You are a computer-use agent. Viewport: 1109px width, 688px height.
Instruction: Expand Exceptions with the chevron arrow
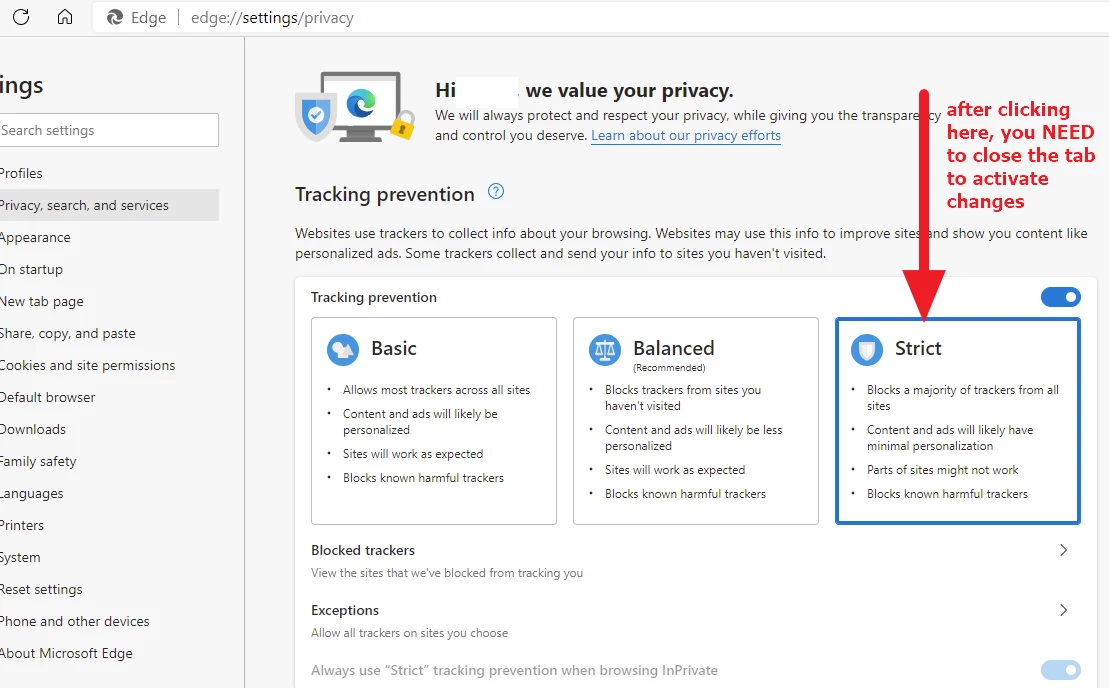(1063, 610)
